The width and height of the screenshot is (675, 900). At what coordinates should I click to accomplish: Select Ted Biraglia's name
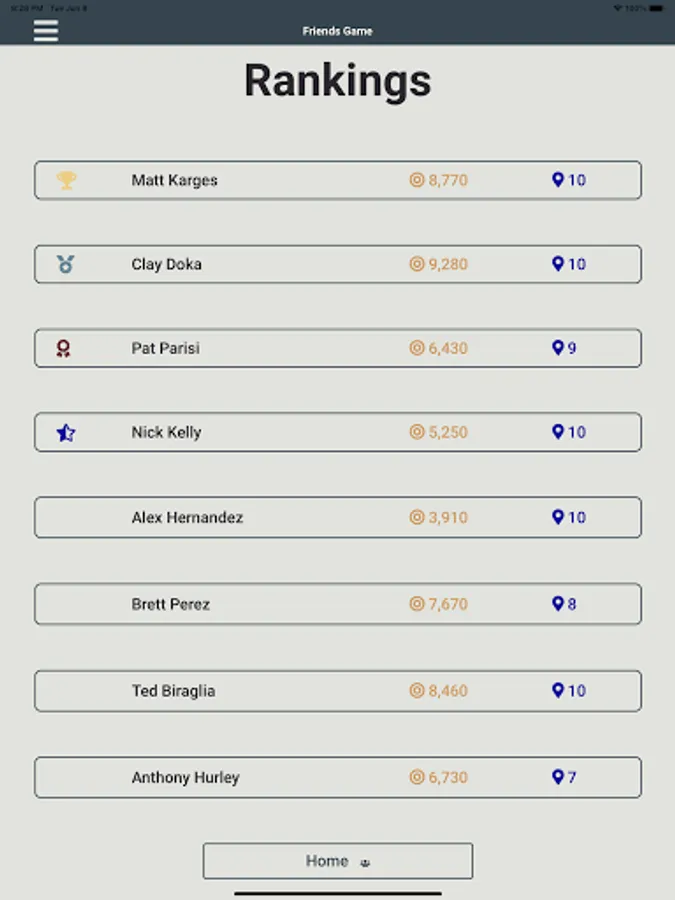pyautogui.click(x=173, y=690)
